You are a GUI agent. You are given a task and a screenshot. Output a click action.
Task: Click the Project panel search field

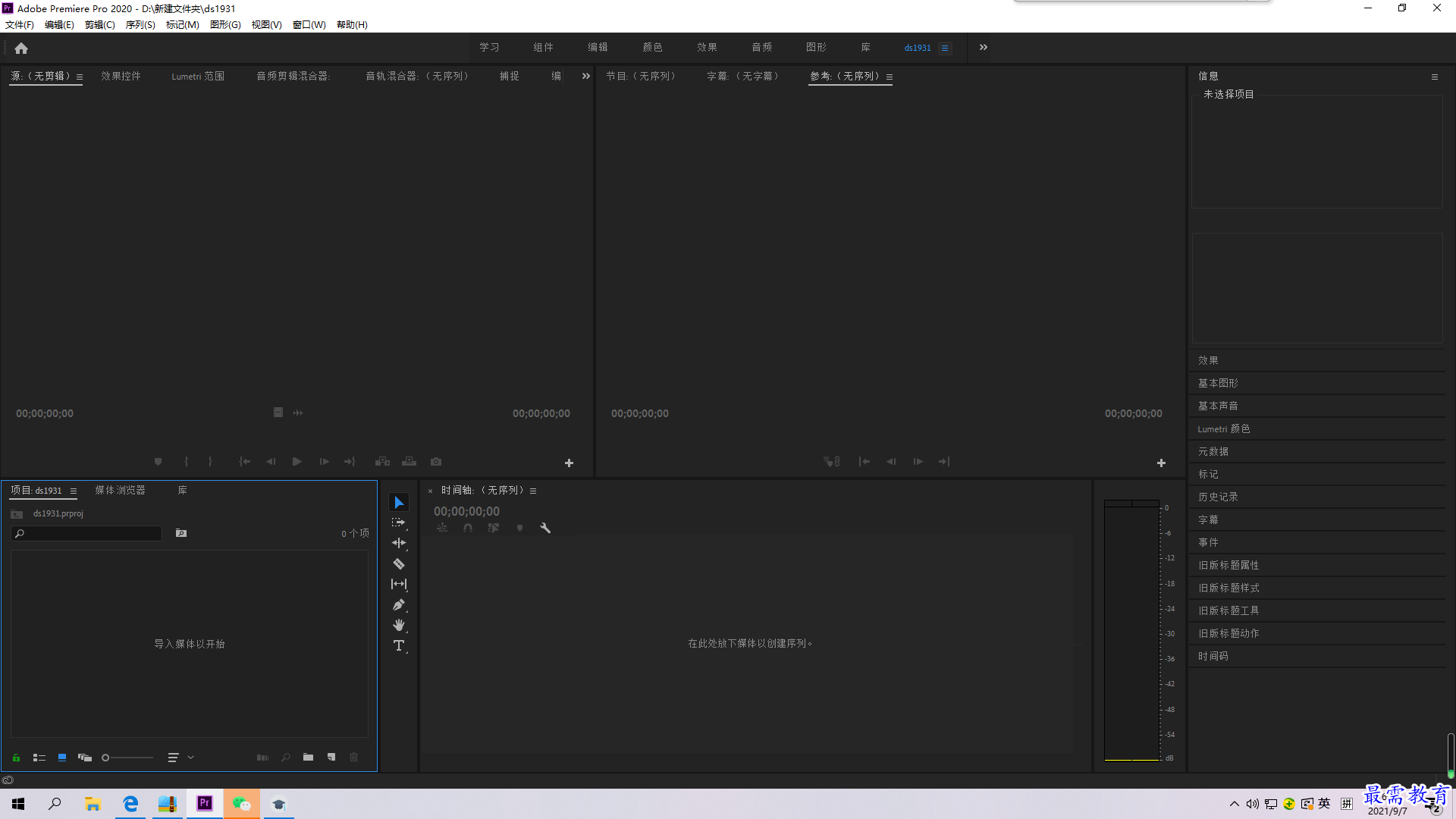tap(86, 534)
